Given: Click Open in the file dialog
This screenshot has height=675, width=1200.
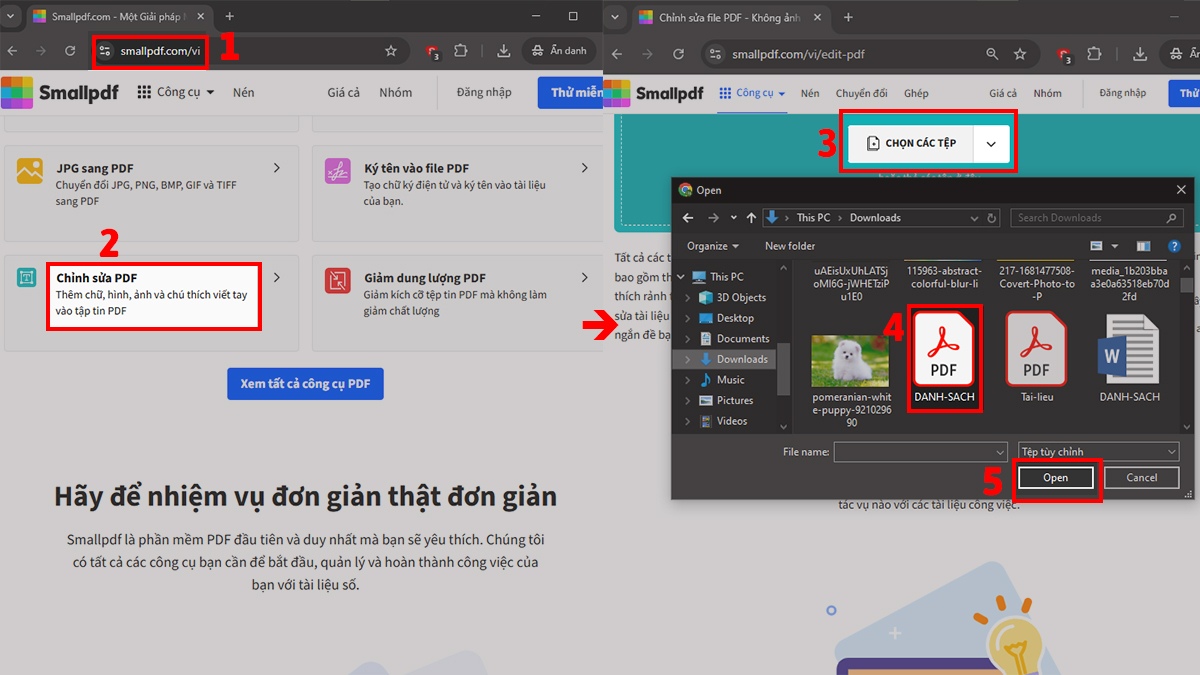Looking at the screenshot, I should click(x=1056, y=478).
